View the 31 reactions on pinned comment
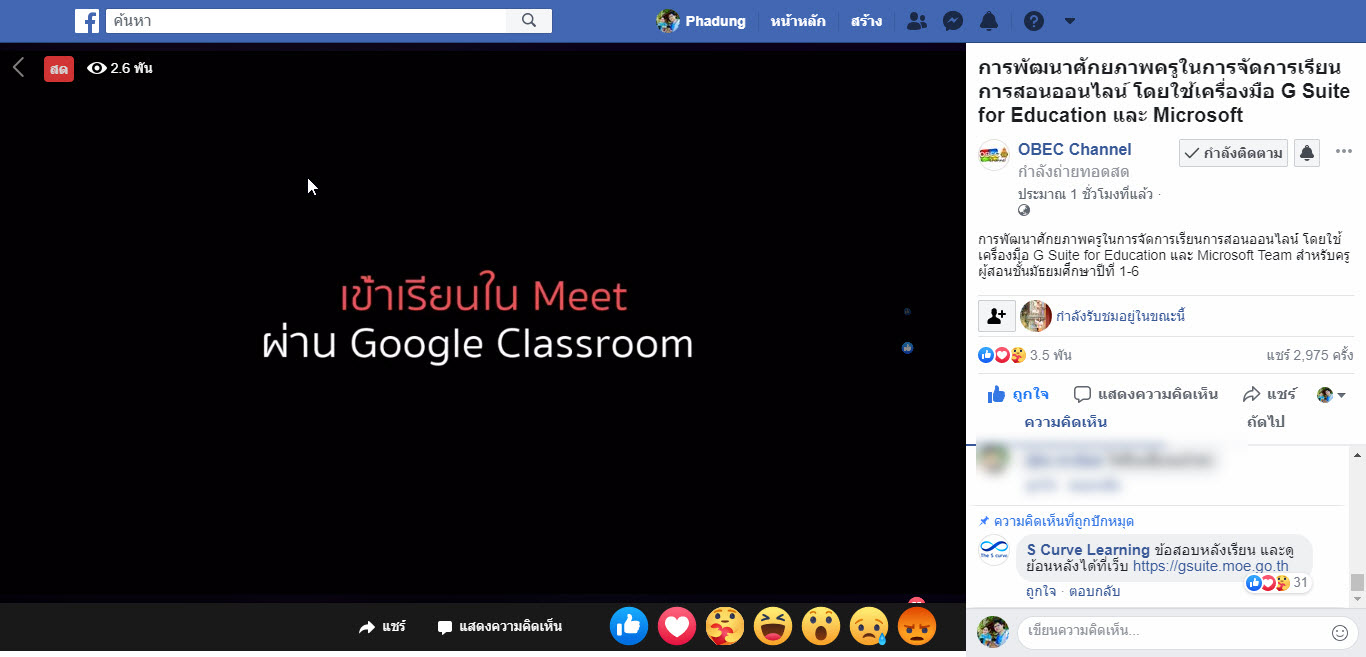 pos(1278,583)
